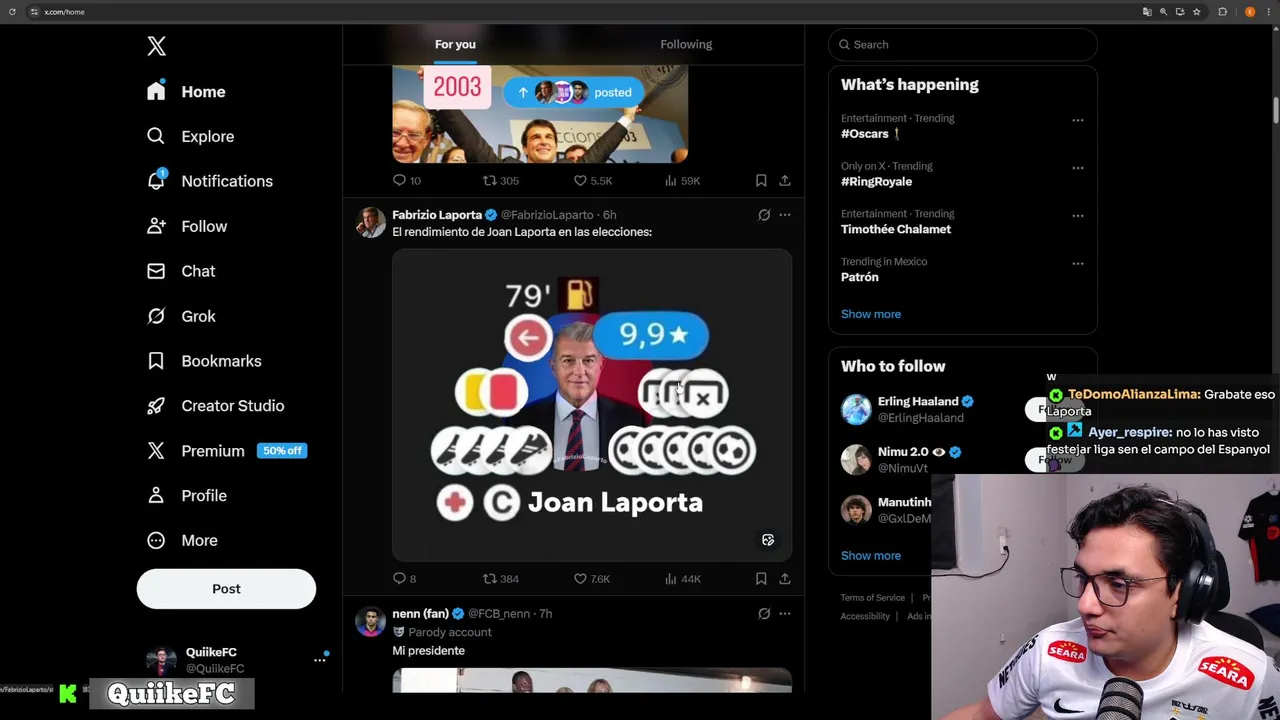The image size is (1280, 720).
Task: Open more options for #Oscars trend
Action: click(x=1077, y=120)
